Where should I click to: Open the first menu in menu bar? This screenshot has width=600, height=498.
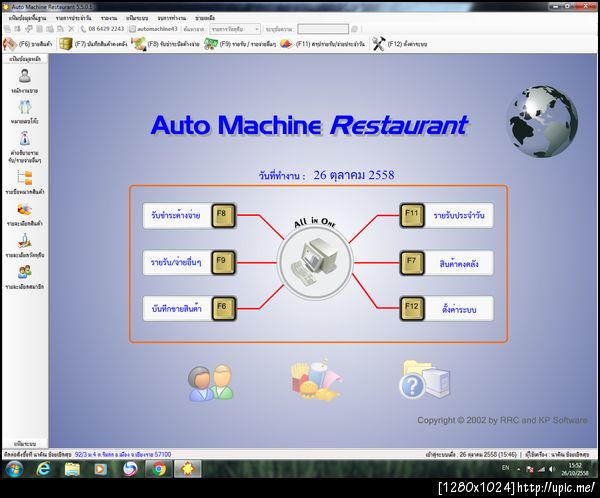[28, 18]
